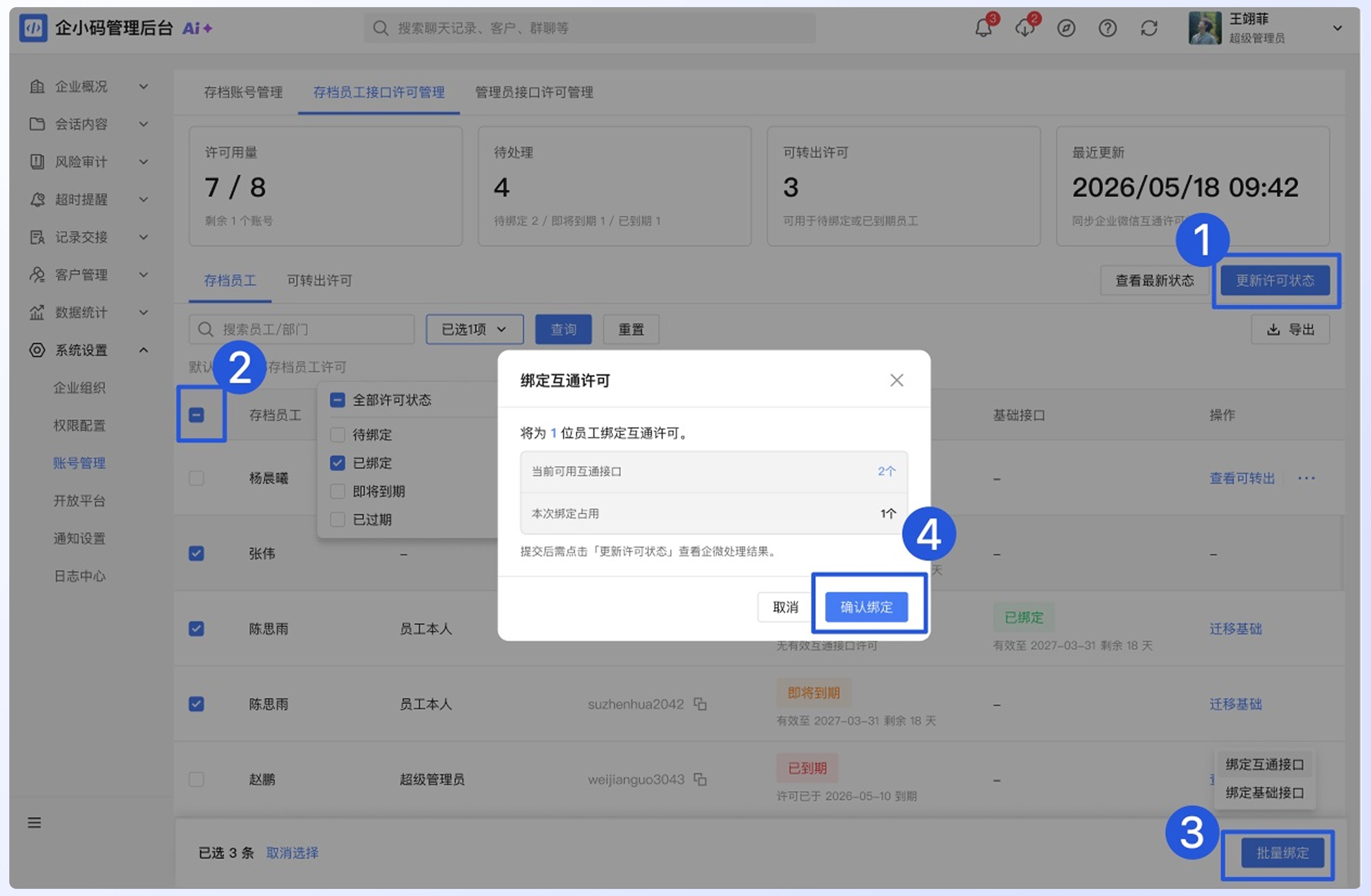Confirm binding with 确认绑定 button
Image resolution: width=1371 pixels, height=896 pixels.
(866, 607)
